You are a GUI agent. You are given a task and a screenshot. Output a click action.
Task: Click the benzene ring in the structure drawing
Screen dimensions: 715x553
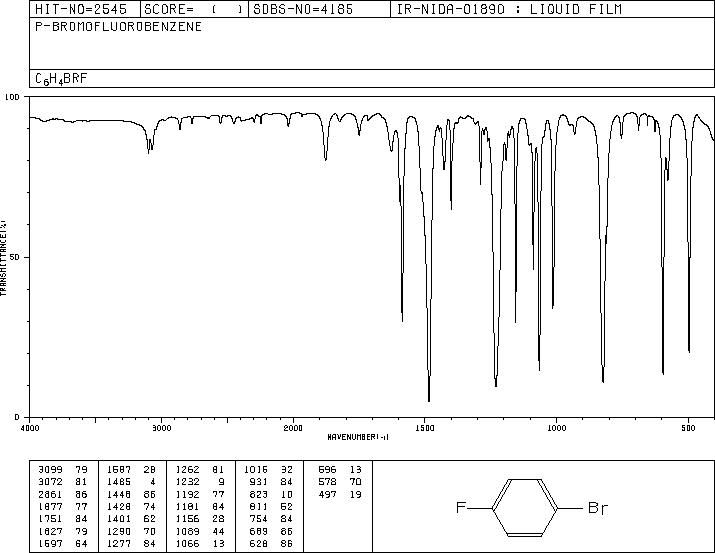tap(524, 508)
